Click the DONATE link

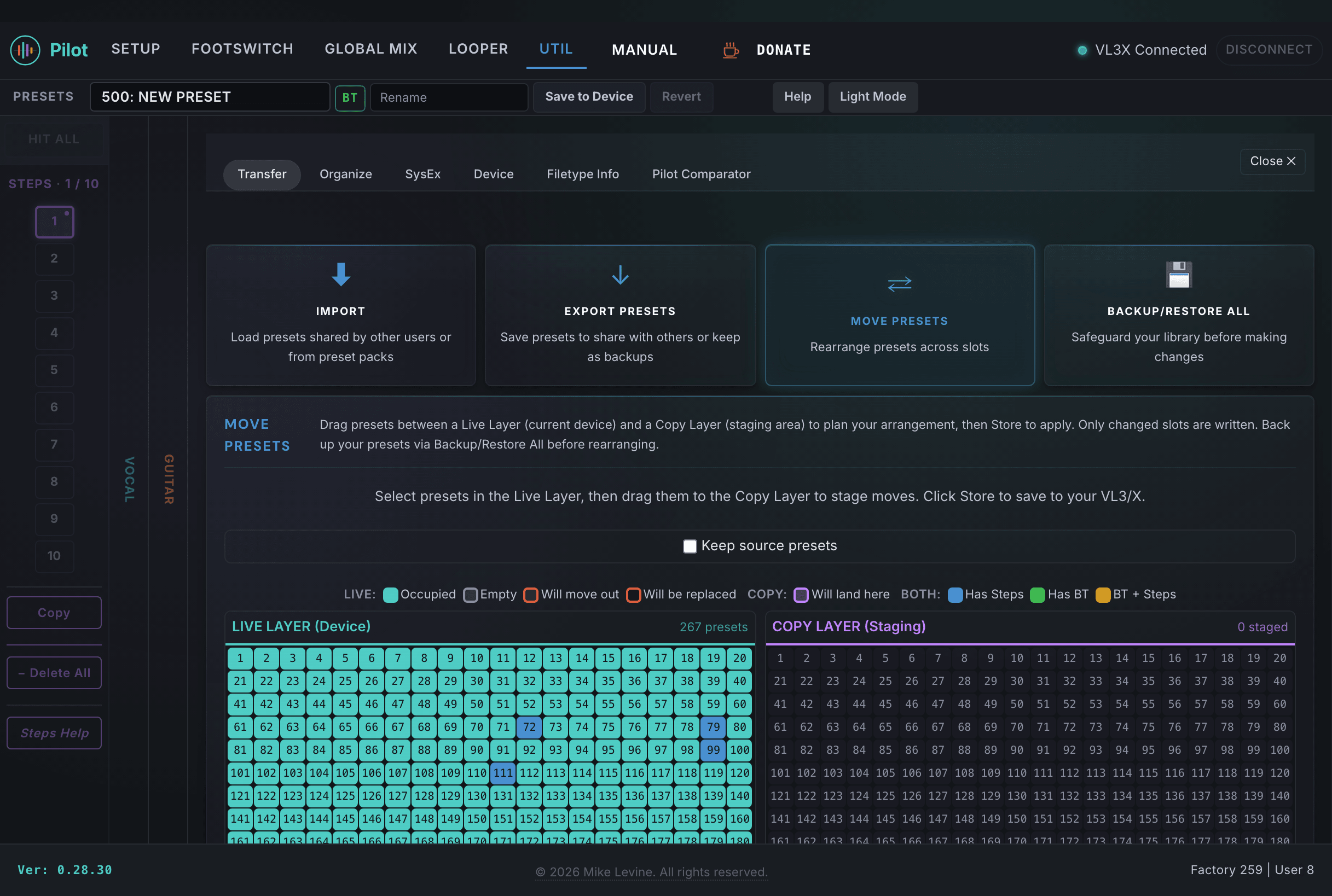click(x=783, y=50)
